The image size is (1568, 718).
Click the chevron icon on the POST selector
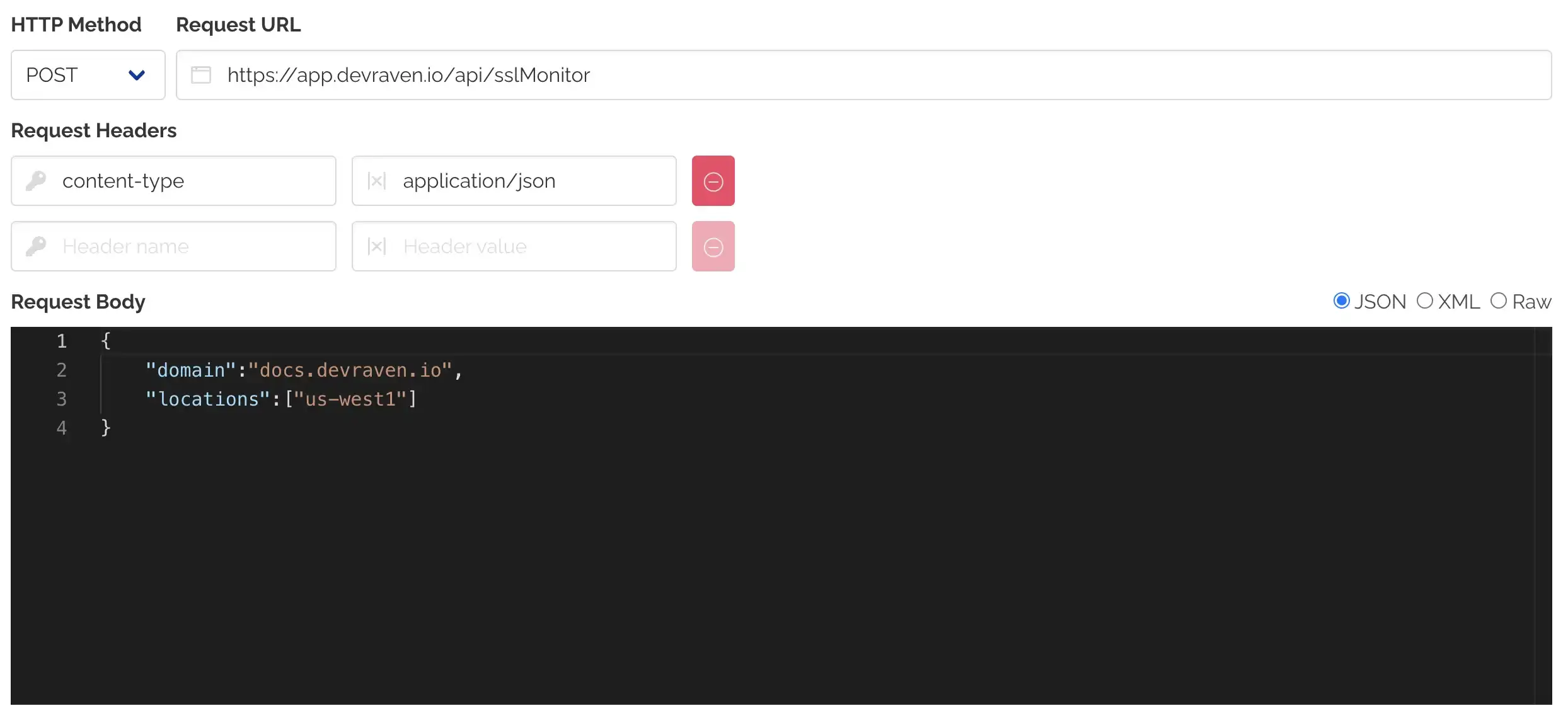137,75
